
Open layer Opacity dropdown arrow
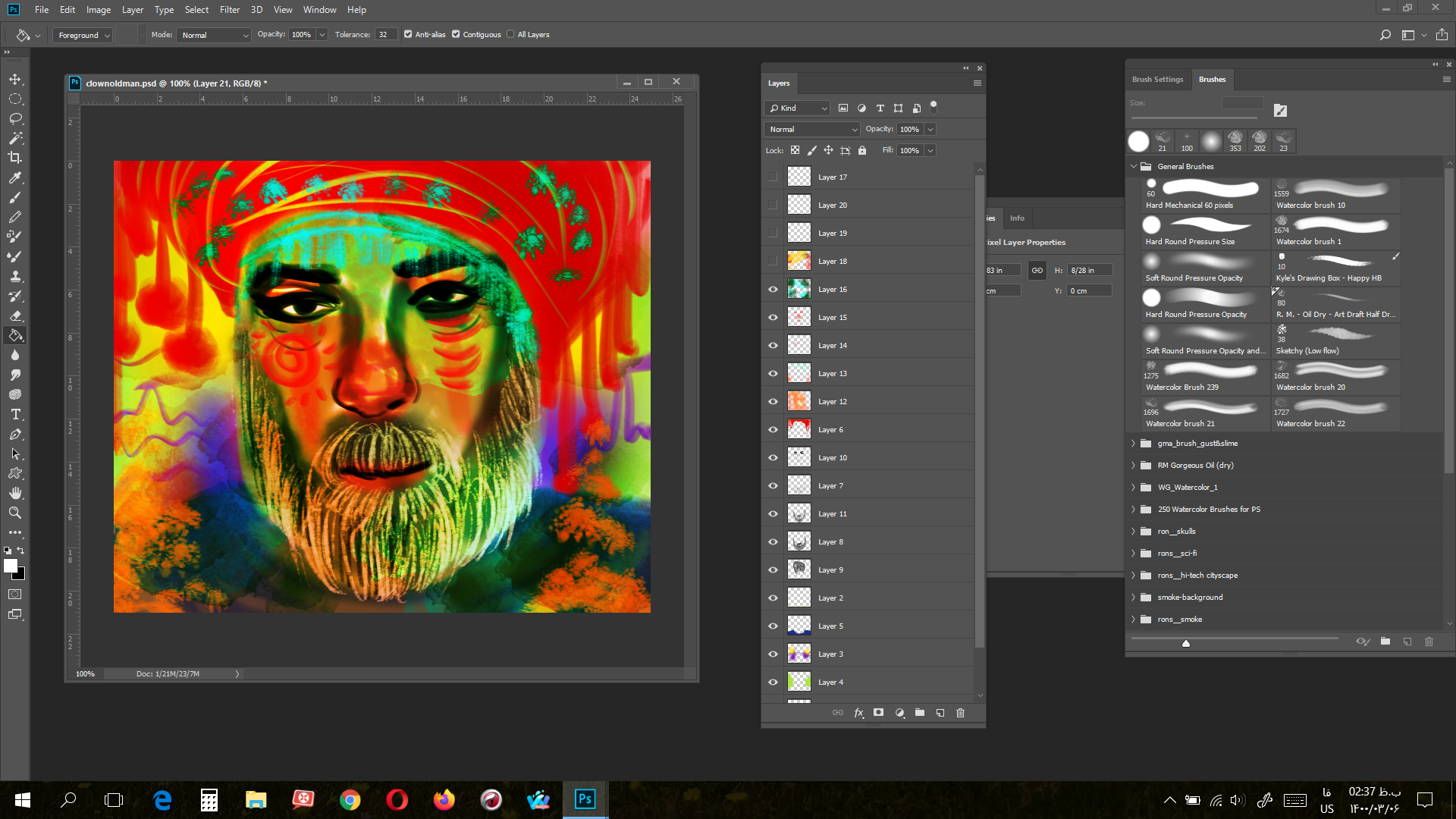tap(930, 130)
